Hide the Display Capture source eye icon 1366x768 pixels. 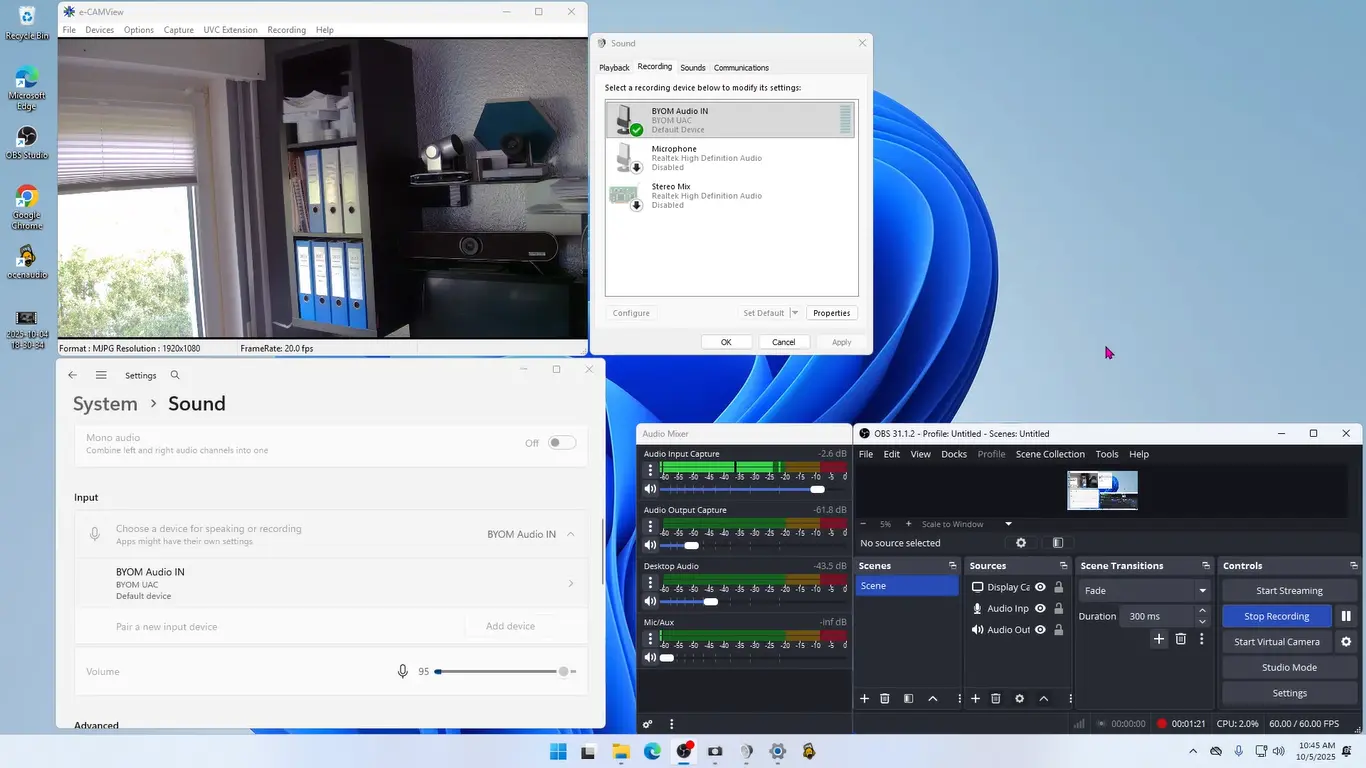[1040, 587]
